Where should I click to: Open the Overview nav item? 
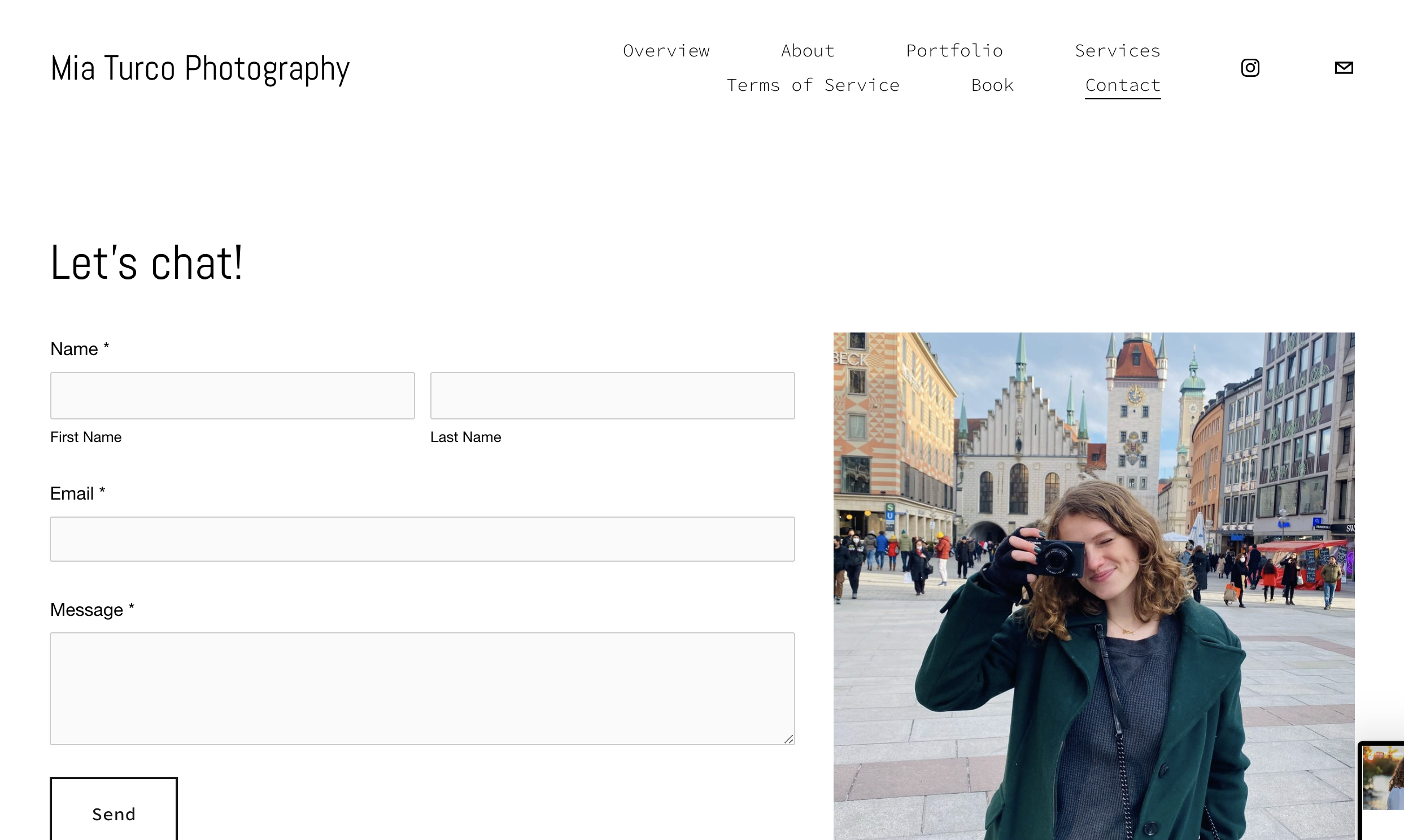666,51
